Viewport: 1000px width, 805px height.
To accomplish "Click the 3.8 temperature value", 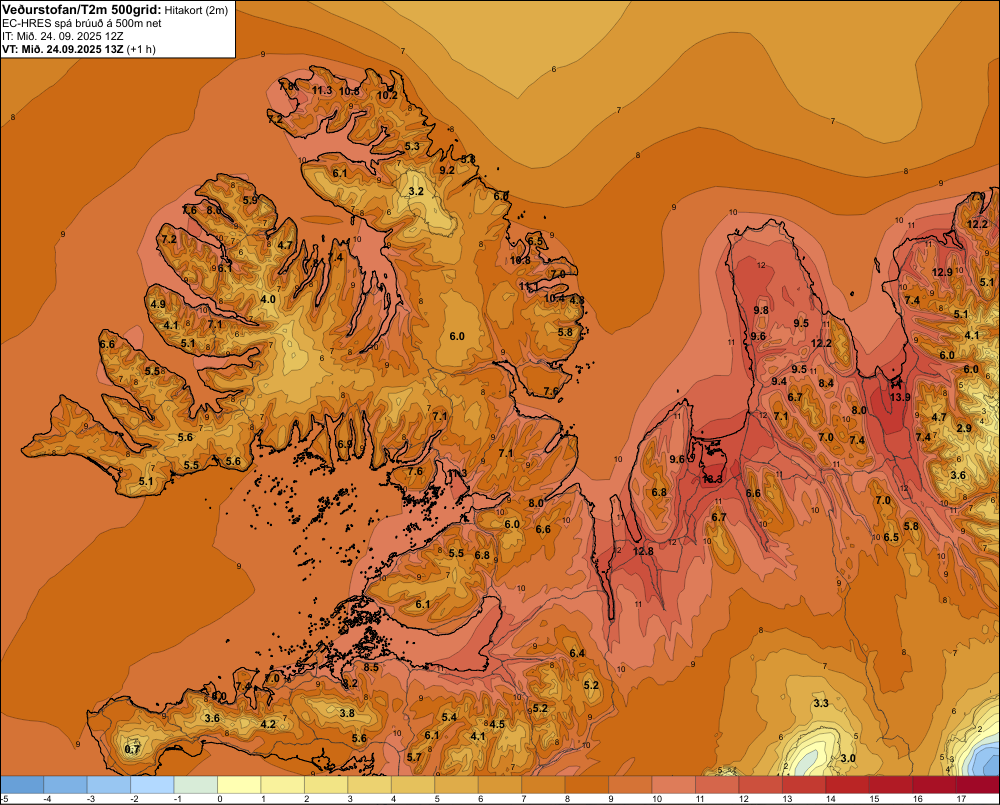I will (347, 713).
